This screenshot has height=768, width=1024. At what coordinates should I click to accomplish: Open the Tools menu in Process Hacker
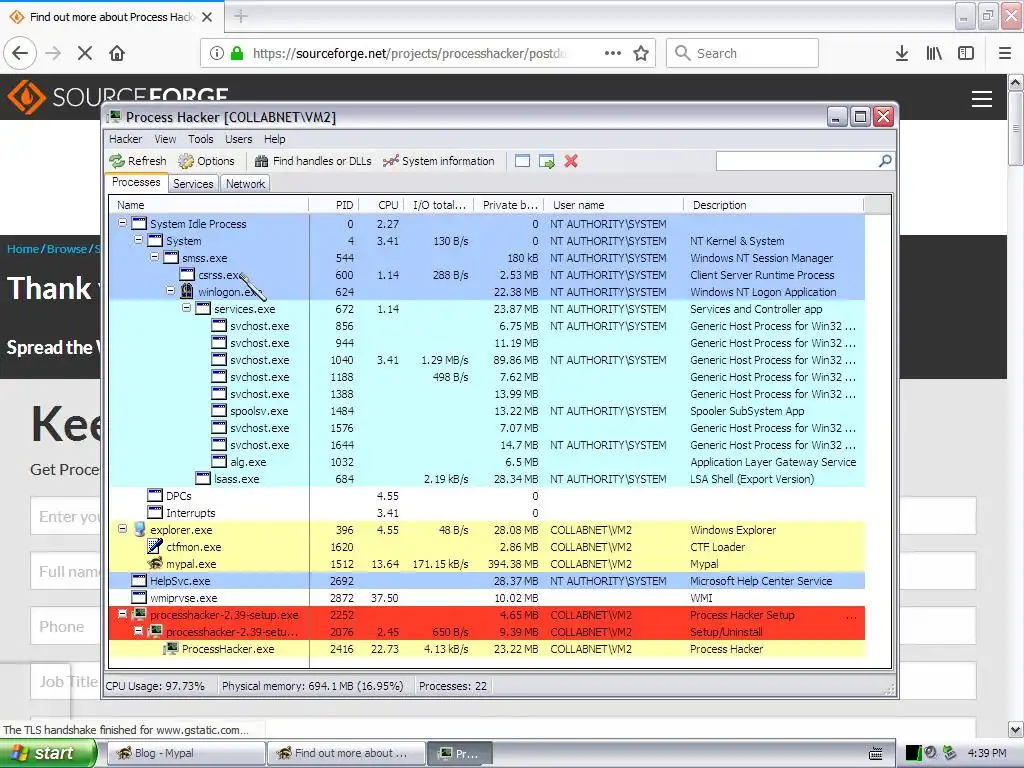coord(200,139)
